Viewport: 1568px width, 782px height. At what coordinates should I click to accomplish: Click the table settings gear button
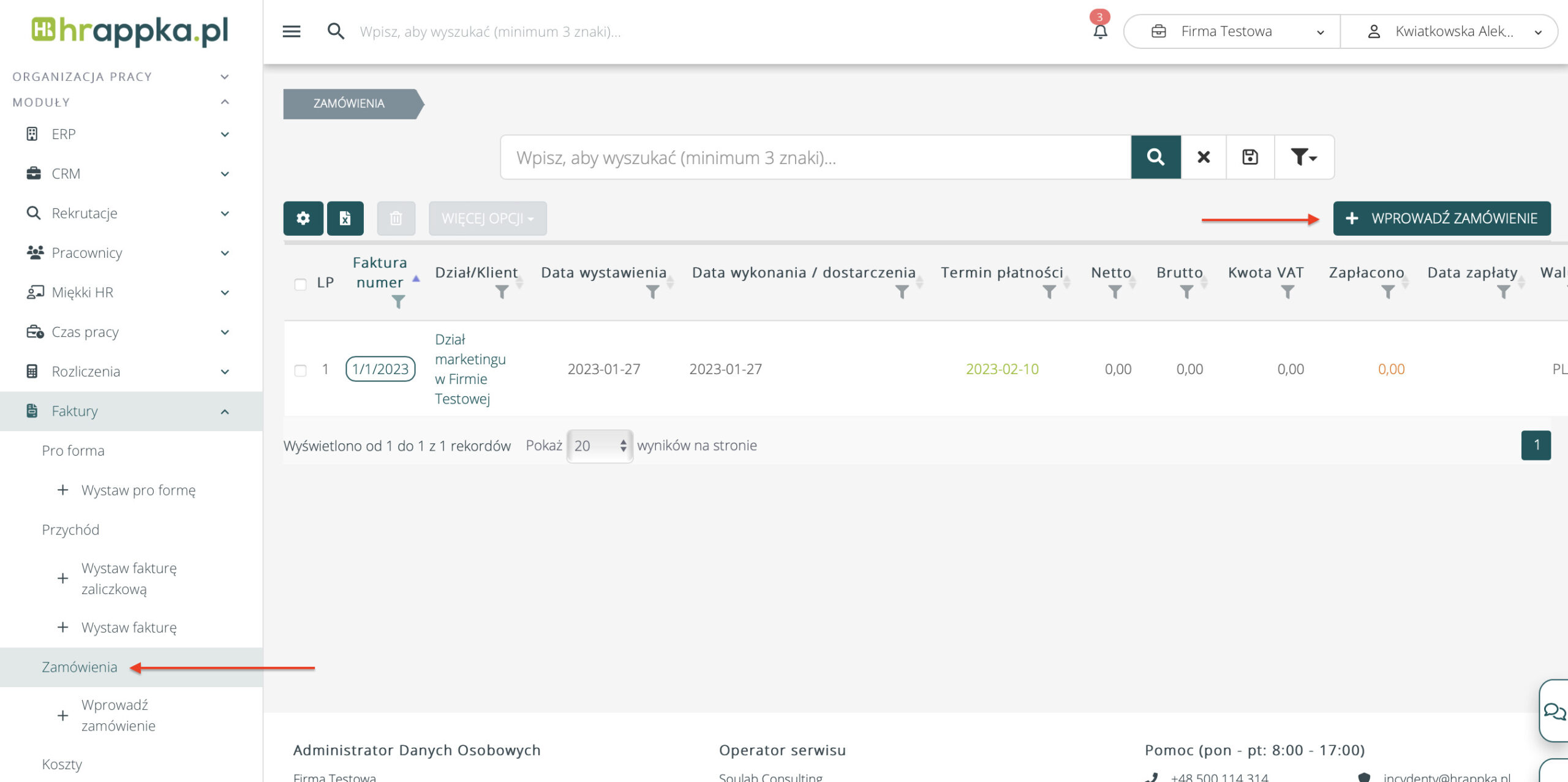point(303,218)
